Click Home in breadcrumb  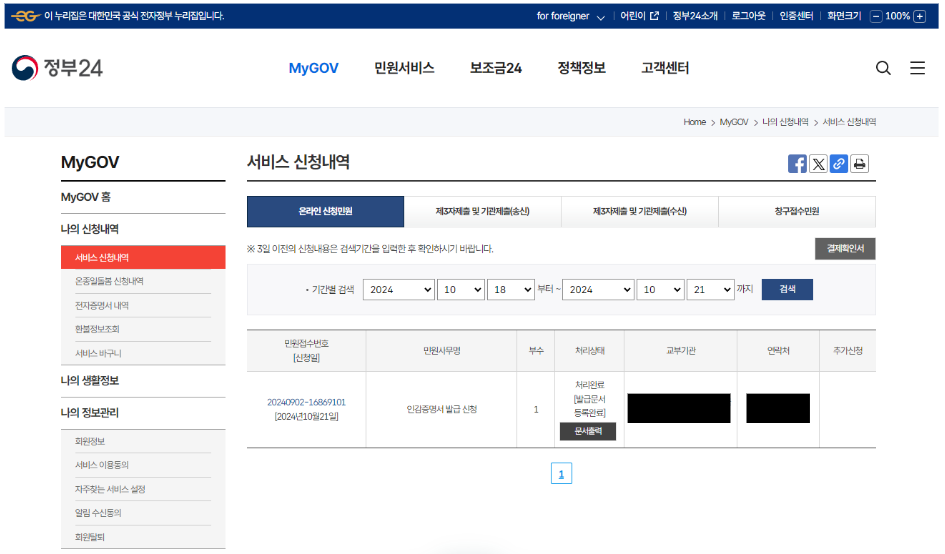694,122
